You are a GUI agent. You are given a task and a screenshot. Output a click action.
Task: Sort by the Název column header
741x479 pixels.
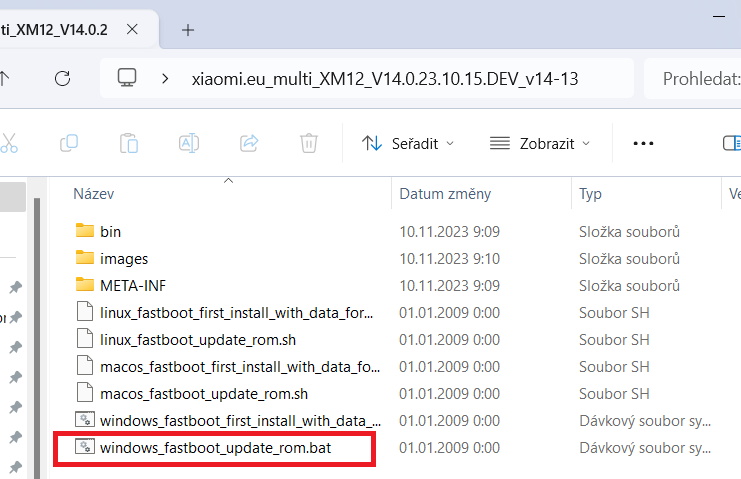point(94,193)
